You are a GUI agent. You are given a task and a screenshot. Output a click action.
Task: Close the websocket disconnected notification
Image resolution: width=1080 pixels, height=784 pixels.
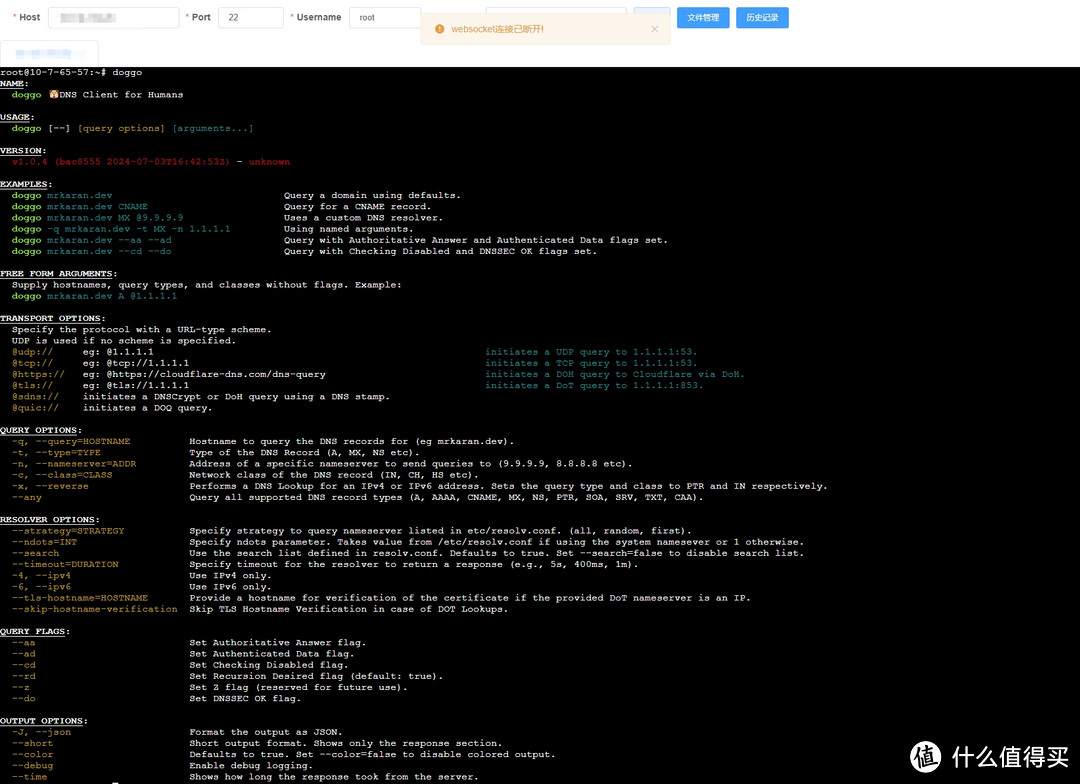pos(655,29)
